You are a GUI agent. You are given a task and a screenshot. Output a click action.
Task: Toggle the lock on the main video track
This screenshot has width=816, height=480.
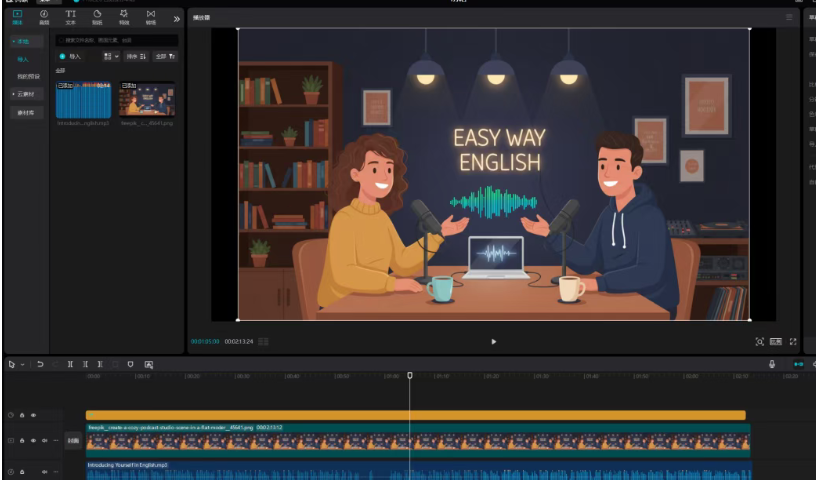pos(21,440)
